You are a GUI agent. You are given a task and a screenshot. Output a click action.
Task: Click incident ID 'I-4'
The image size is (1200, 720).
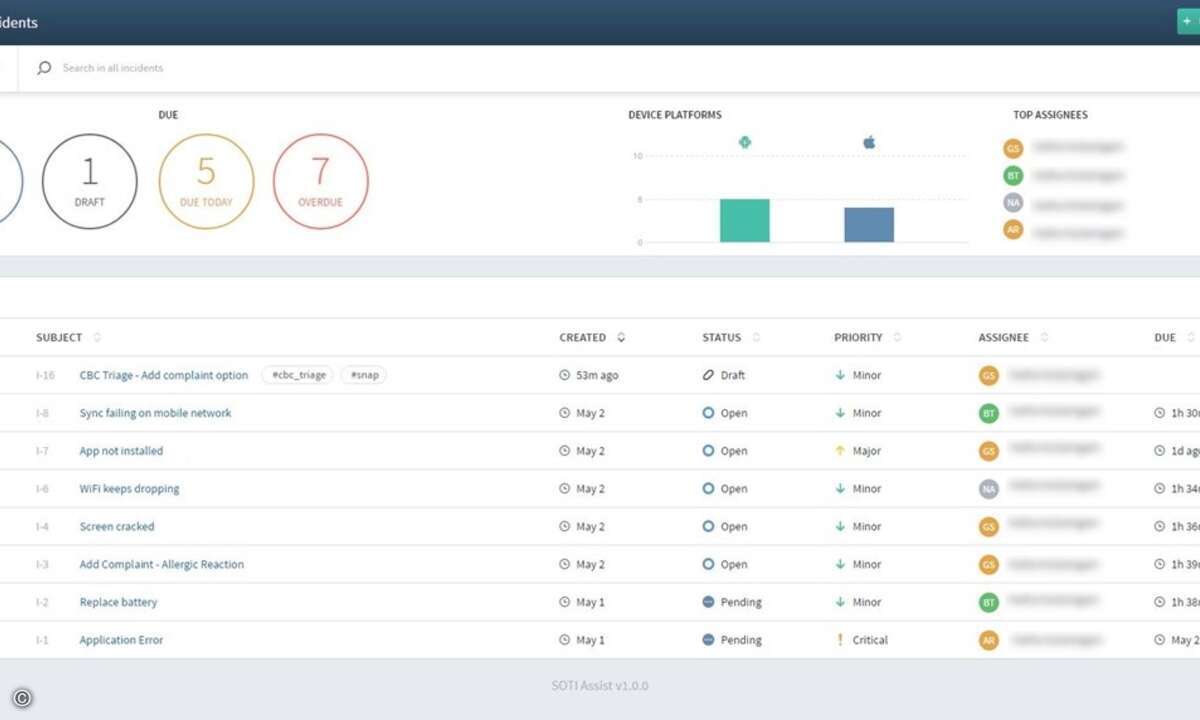42,527
